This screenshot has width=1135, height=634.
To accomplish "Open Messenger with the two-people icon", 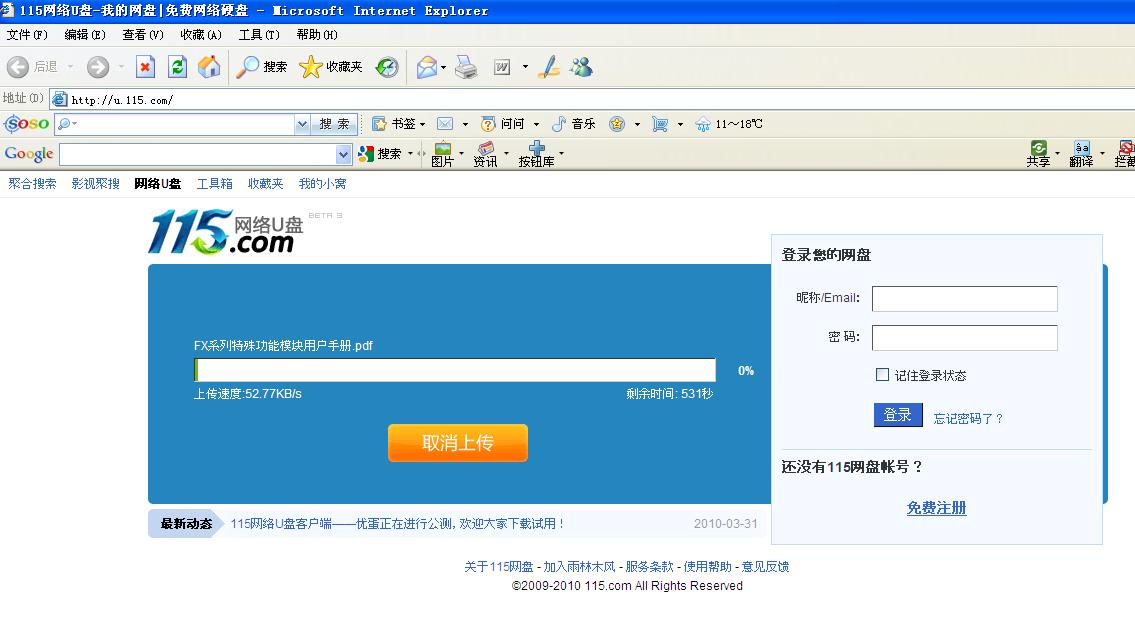I will tap(581, 67).
